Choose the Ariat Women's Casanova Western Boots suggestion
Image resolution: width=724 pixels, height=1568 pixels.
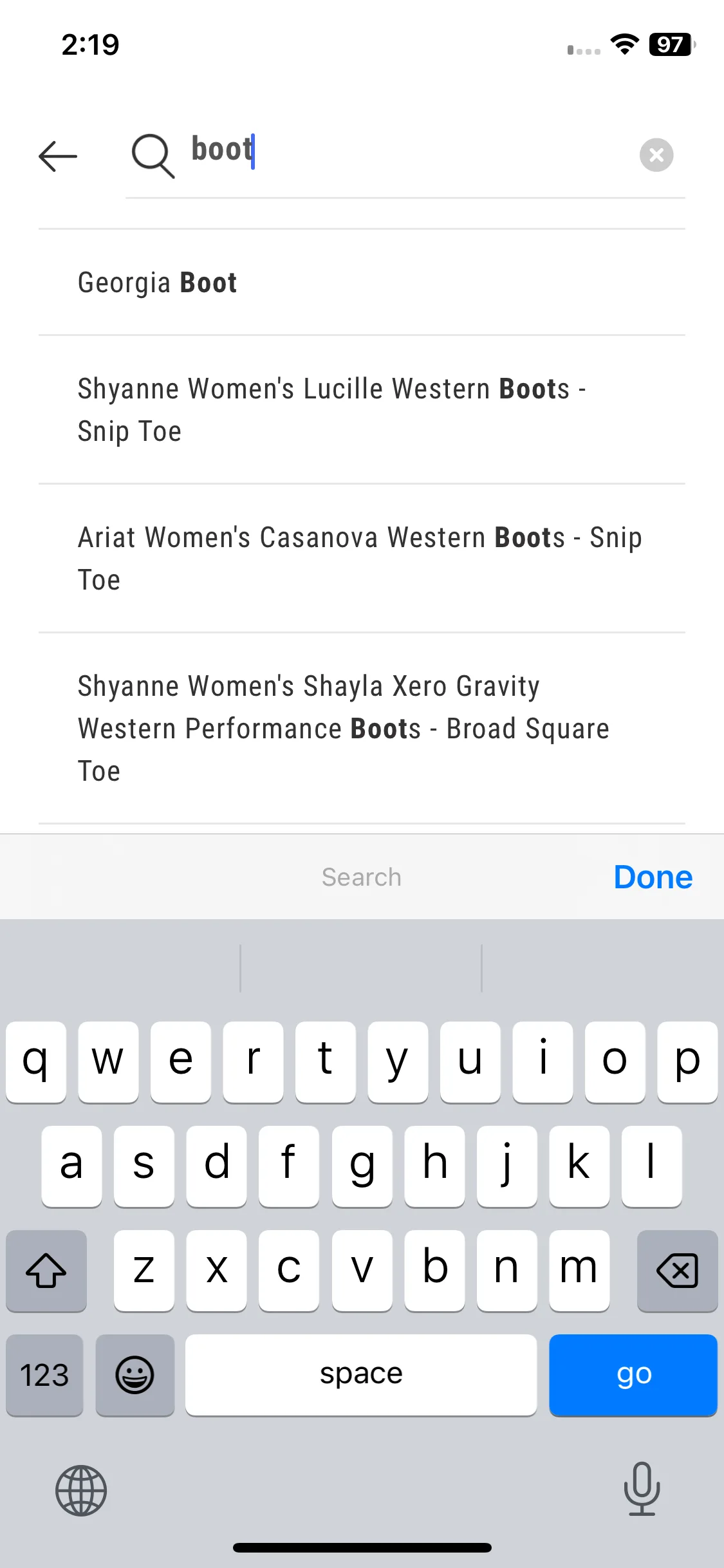(362, 559)
